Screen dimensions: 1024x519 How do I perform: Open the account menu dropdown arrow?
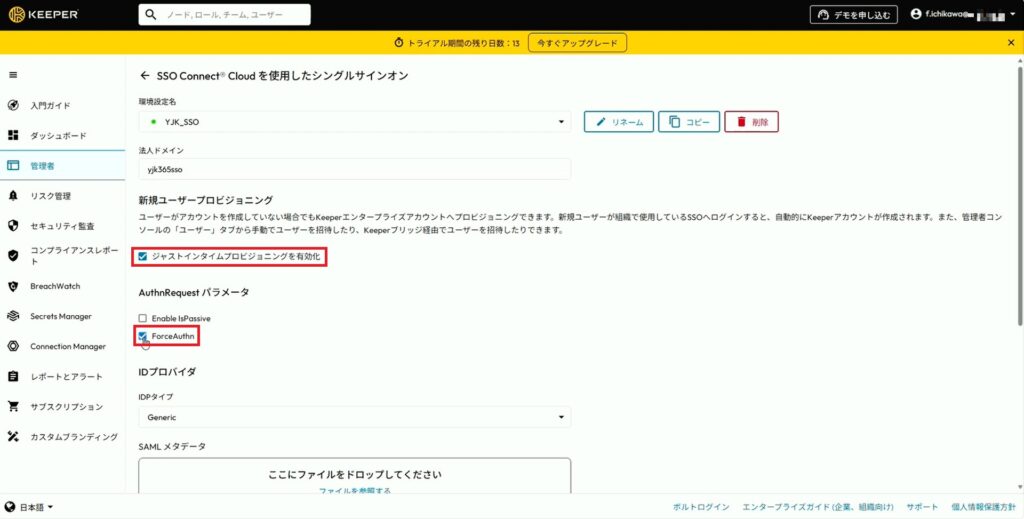coord(1013,14)
